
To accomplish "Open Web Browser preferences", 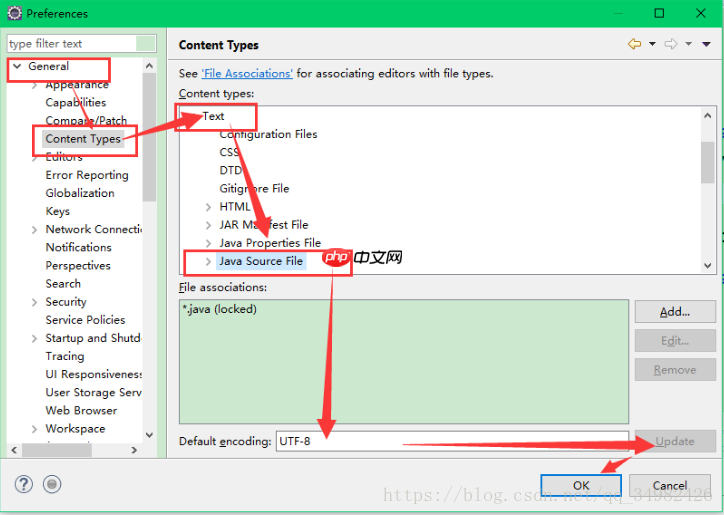I will [x=81, y=411].
